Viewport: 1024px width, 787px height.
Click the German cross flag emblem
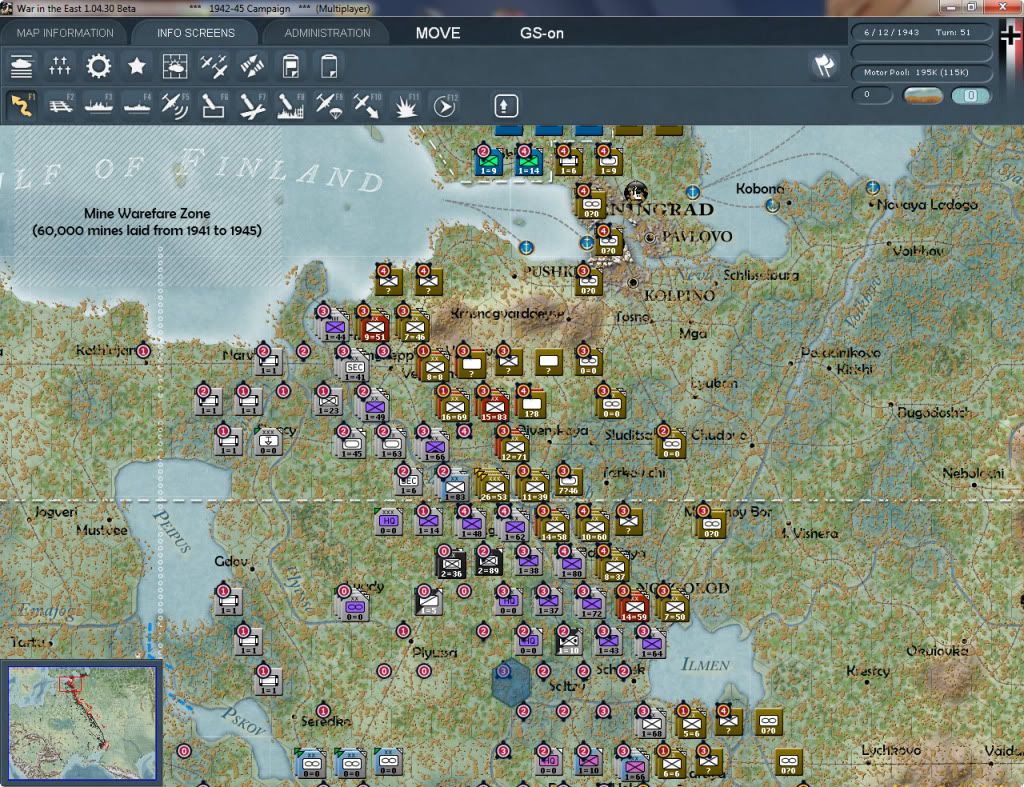pyautogui.click(x=1011, y=35)
